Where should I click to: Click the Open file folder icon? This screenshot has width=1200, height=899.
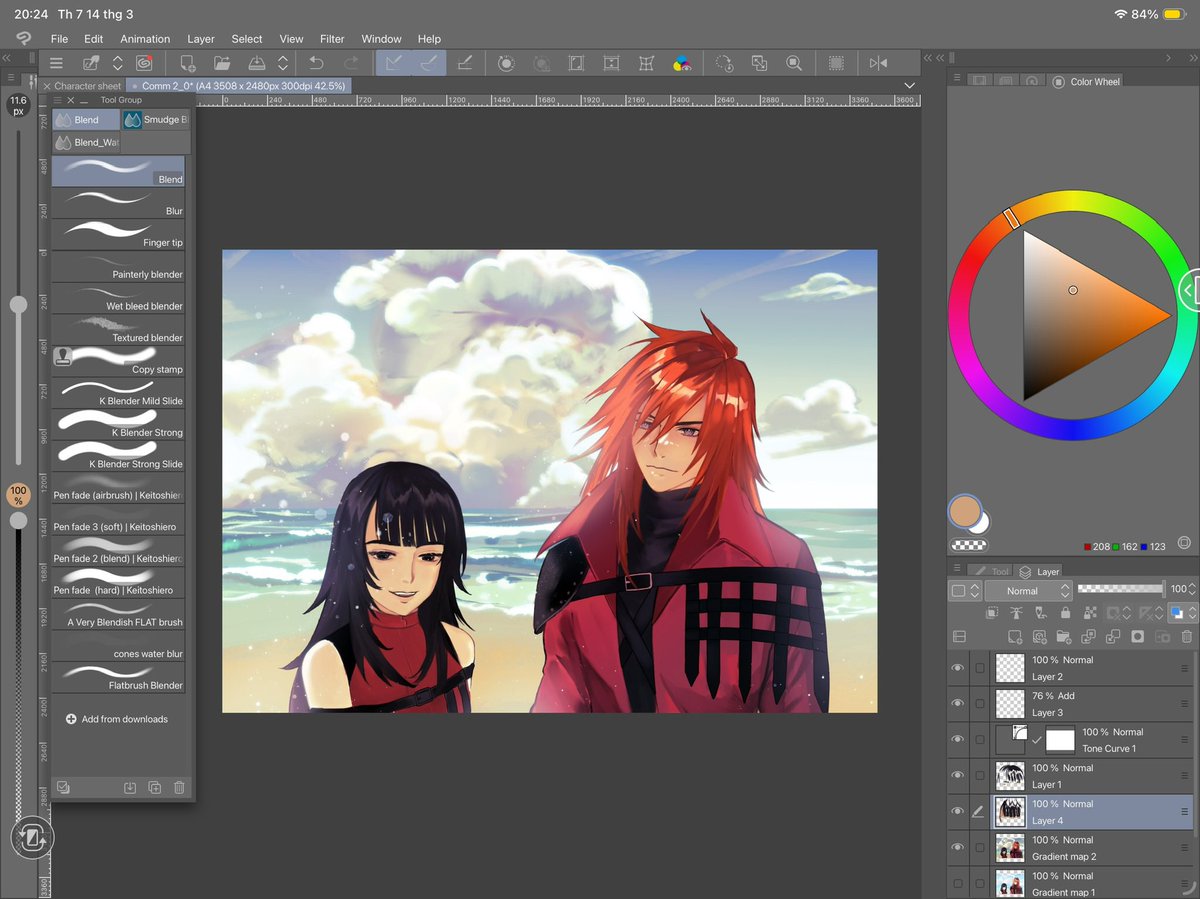click(x=222, y=63)
